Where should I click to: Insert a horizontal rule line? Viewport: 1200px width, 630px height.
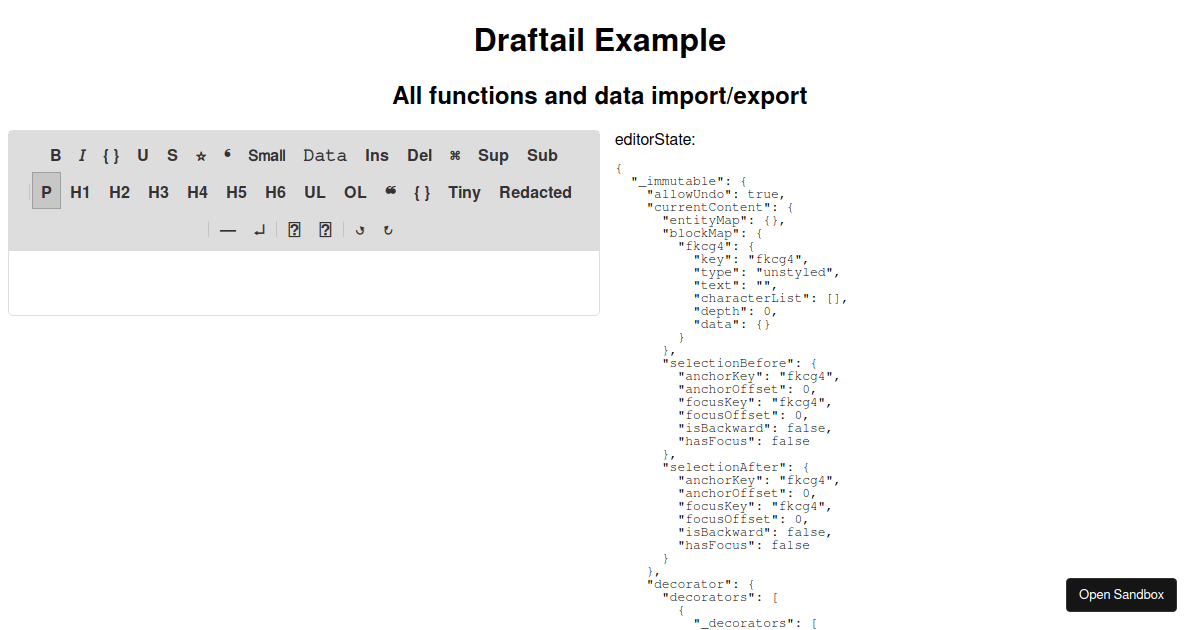[228, 230]
